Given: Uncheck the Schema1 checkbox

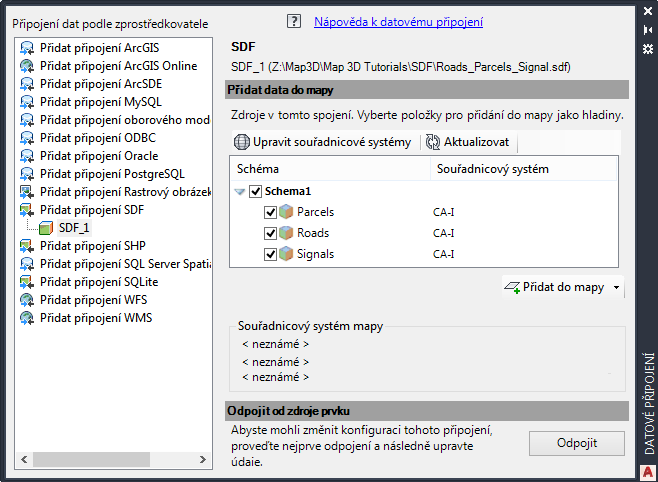Looking at the screenshot, I should [x=256, y=191].
